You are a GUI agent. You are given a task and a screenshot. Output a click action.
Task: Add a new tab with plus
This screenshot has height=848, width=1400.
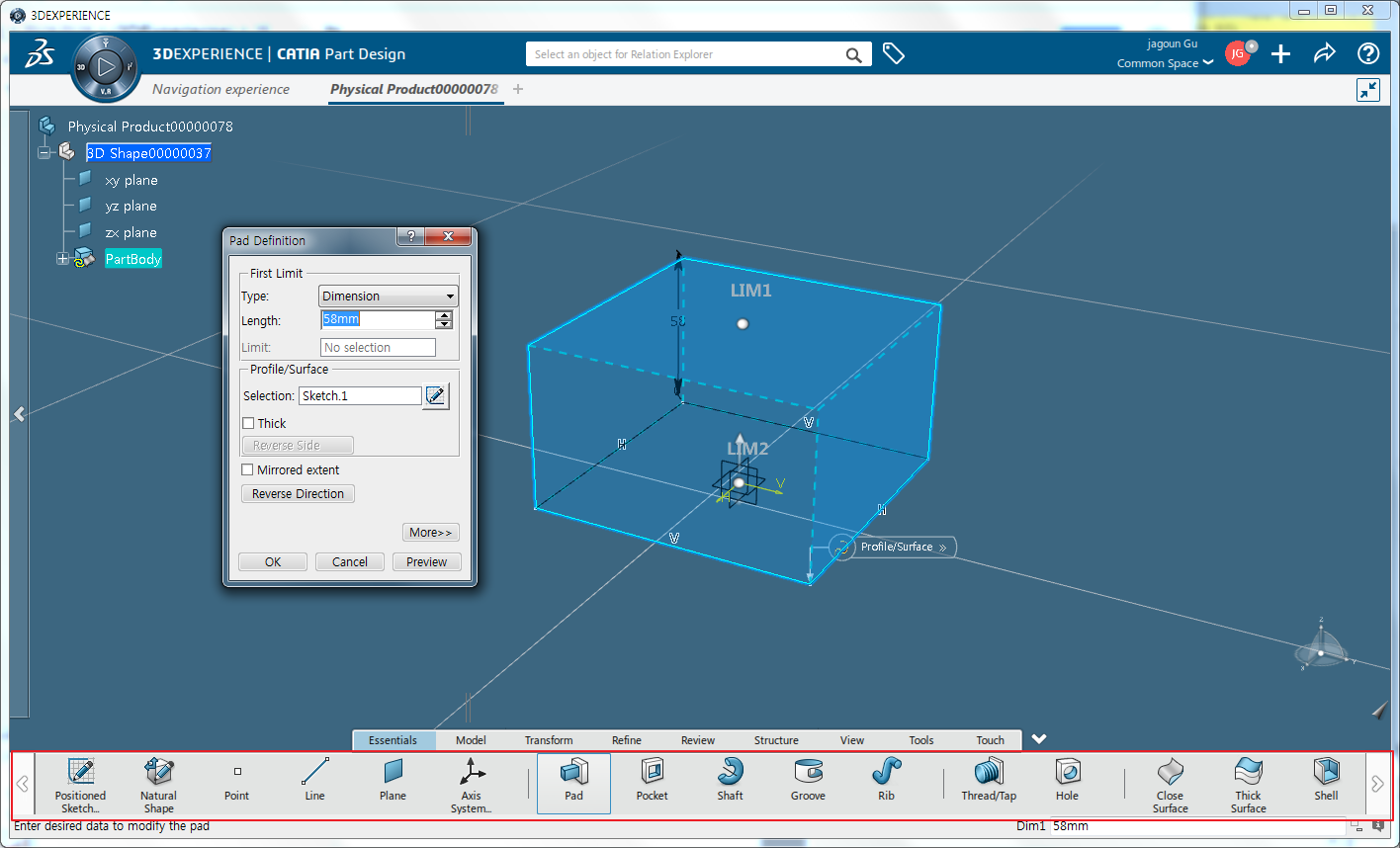click(x=517, y=89)
